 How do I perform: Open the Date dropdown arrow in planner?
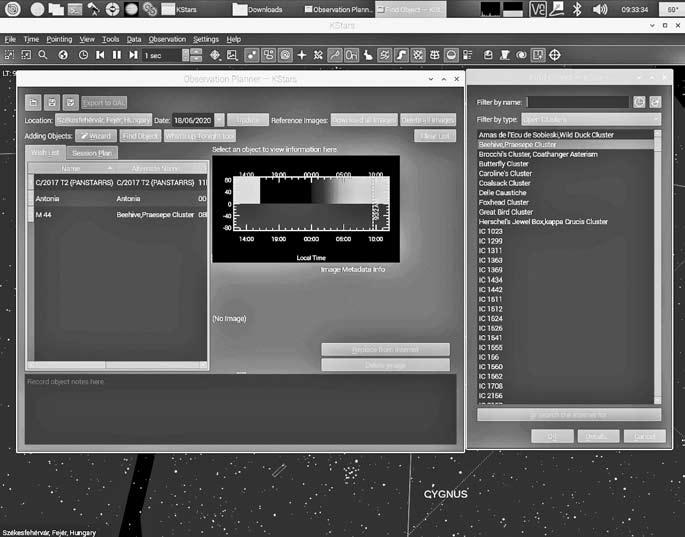[x=219, y=120]
